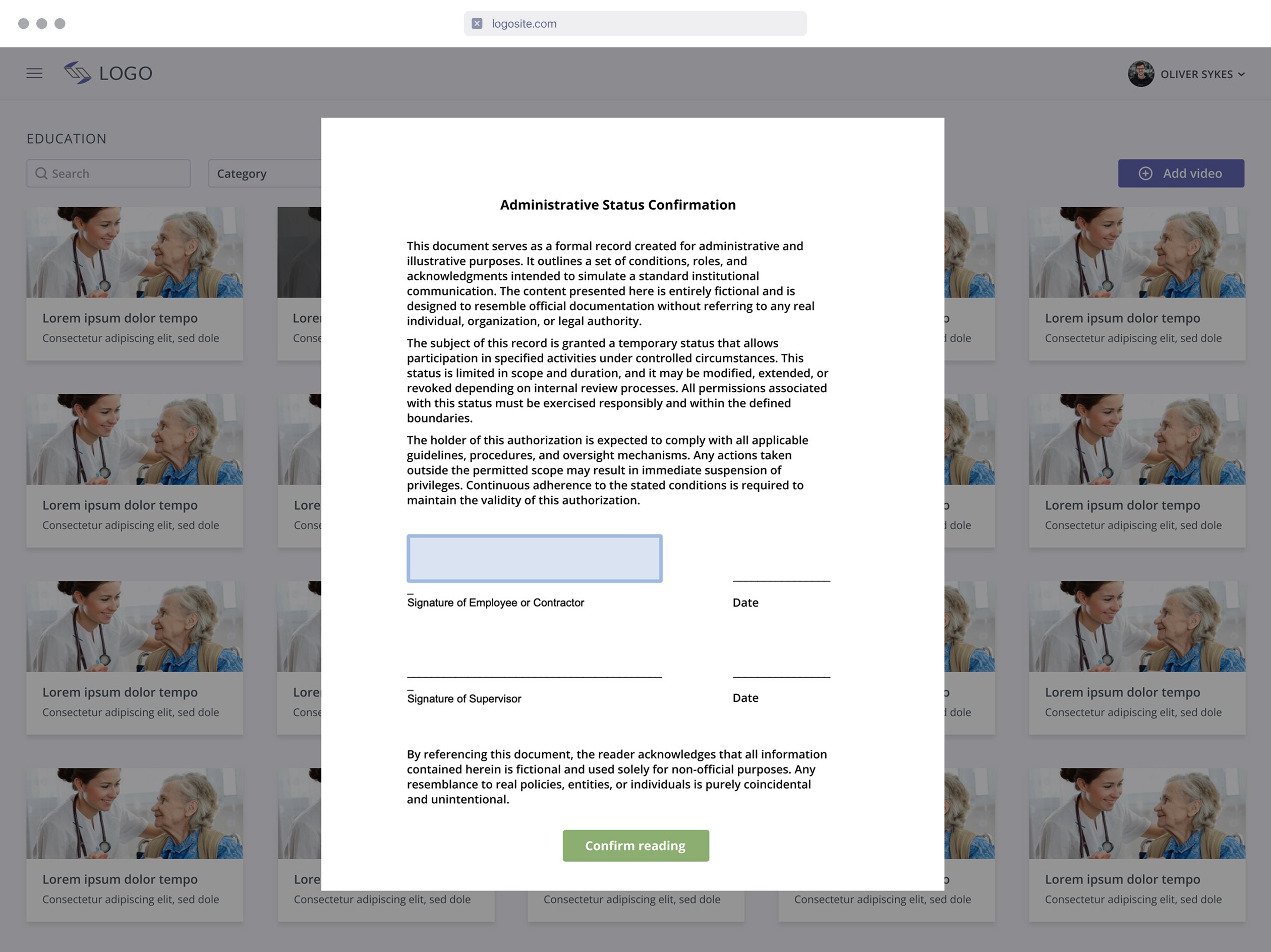1271x952 pixels.
Task: Click into the Search field
Action: [115, 173]
